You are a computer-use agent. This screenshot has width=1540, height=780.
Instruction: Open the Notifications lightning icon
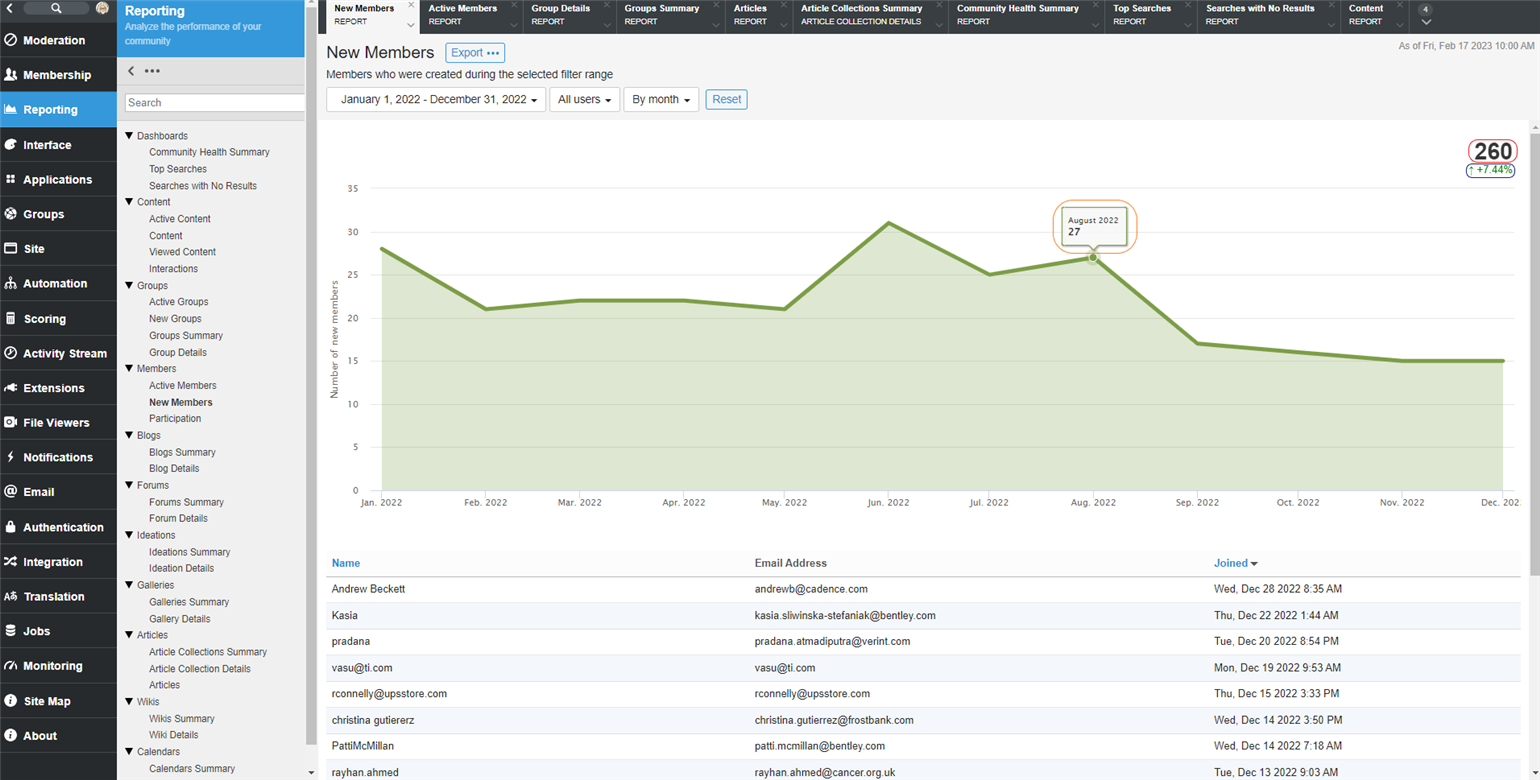point(11,457)
